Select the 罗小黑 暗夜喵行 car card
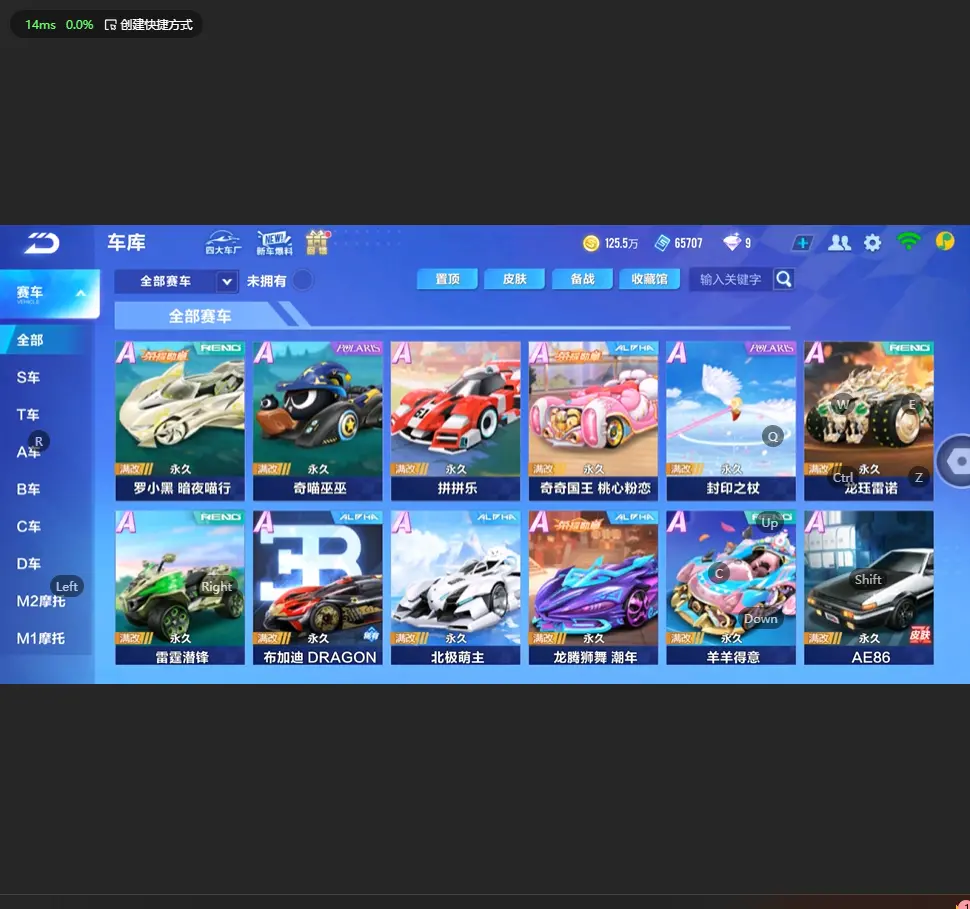The width and height of the screenshot is (970, 909). click(180, 421)
